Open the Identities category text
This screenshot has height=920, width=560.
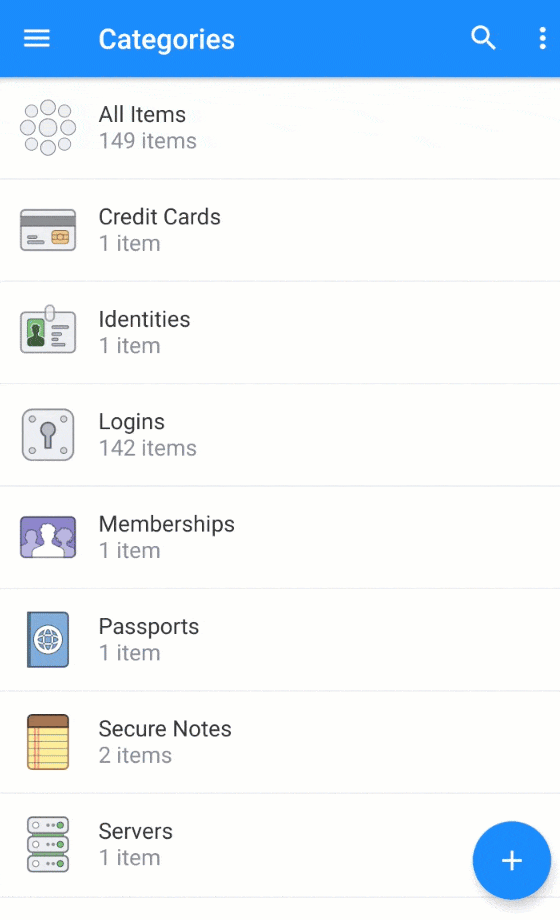point(144,319)
